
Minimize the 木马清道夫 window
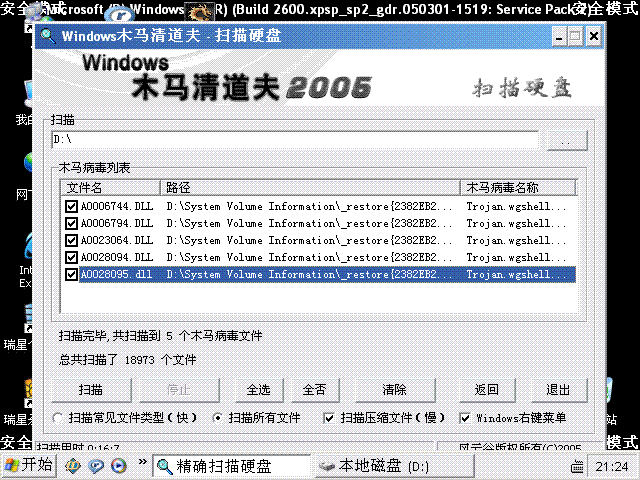559,37
